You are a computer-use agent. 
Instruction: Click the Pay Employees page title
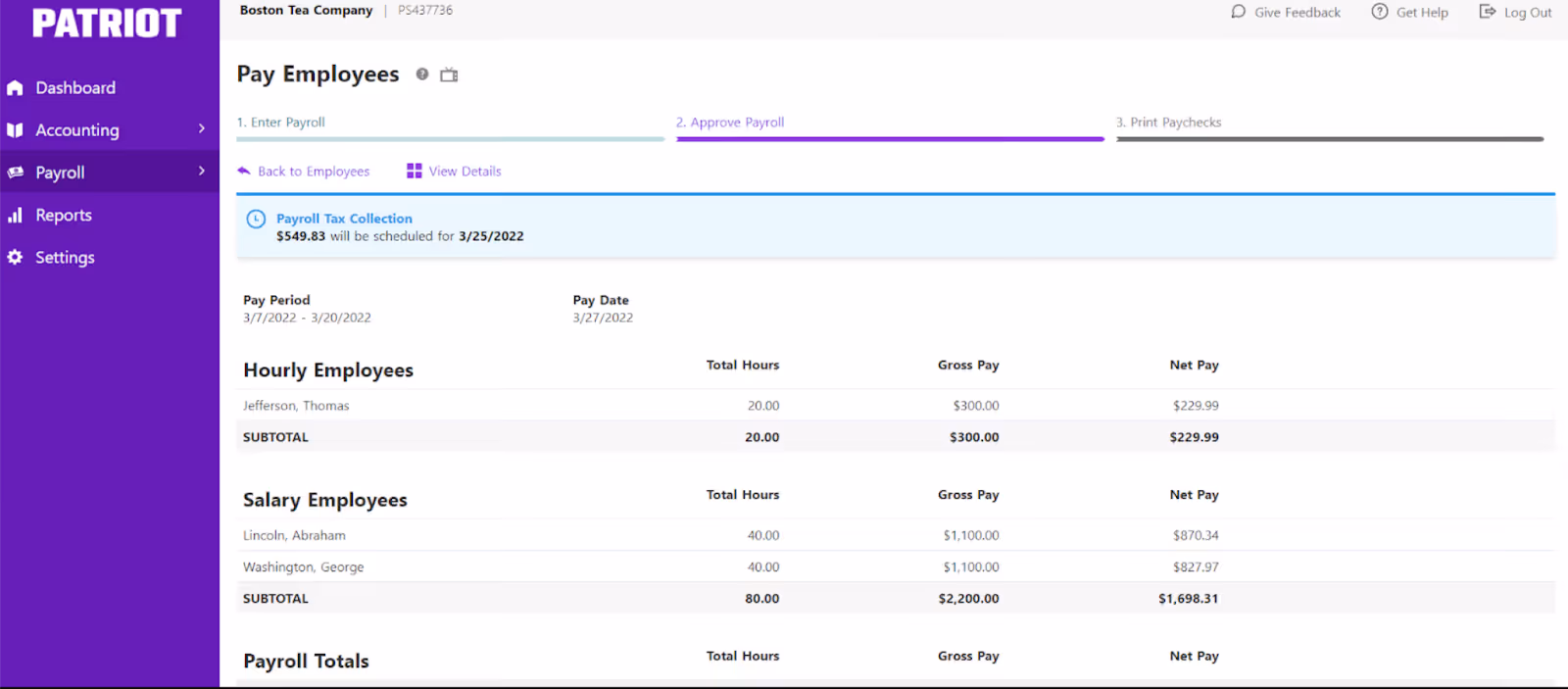pyautogui.click(x=318, y=74)
